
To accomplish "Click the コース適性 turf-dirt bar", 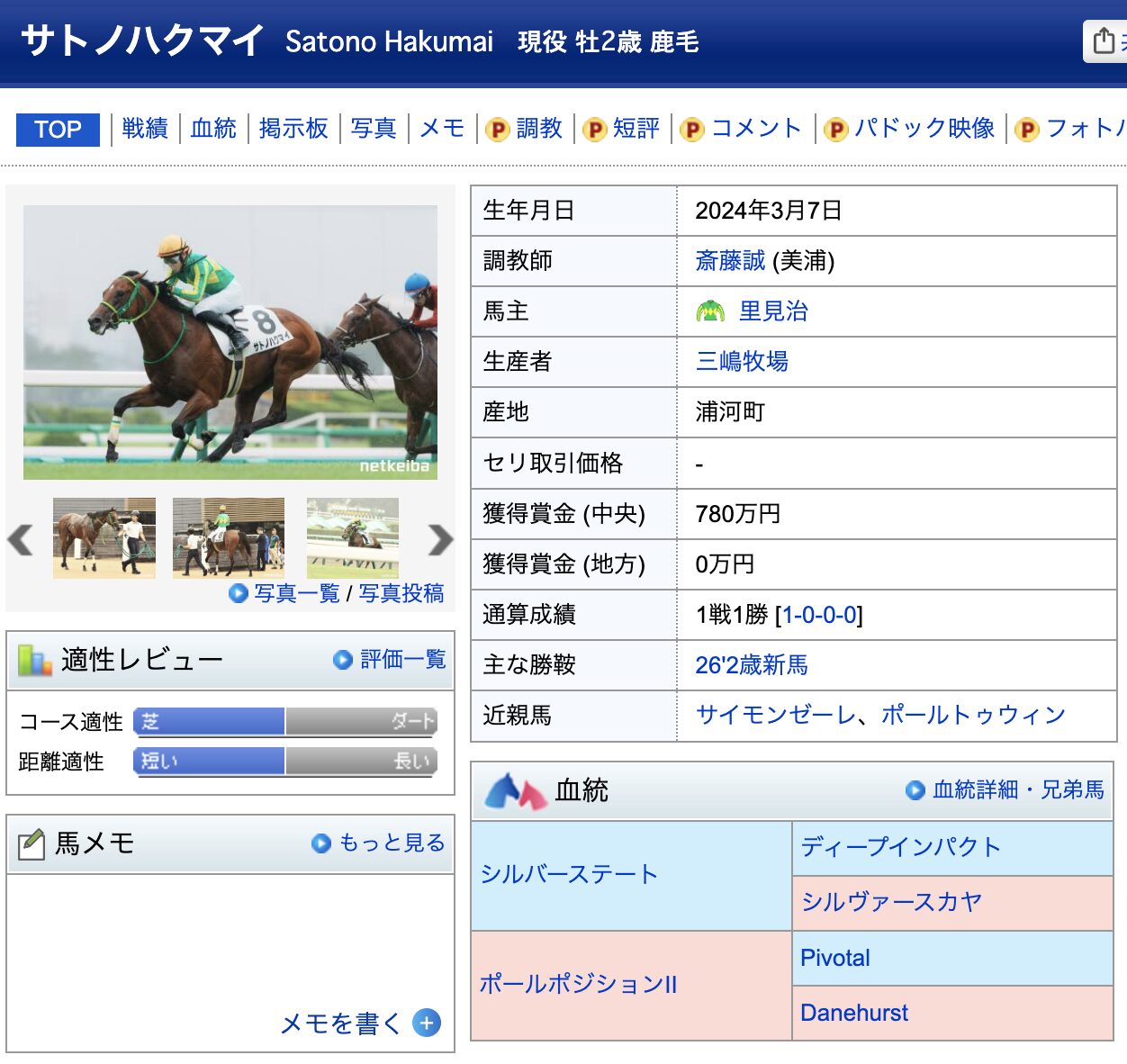I will tap(285, 721).
